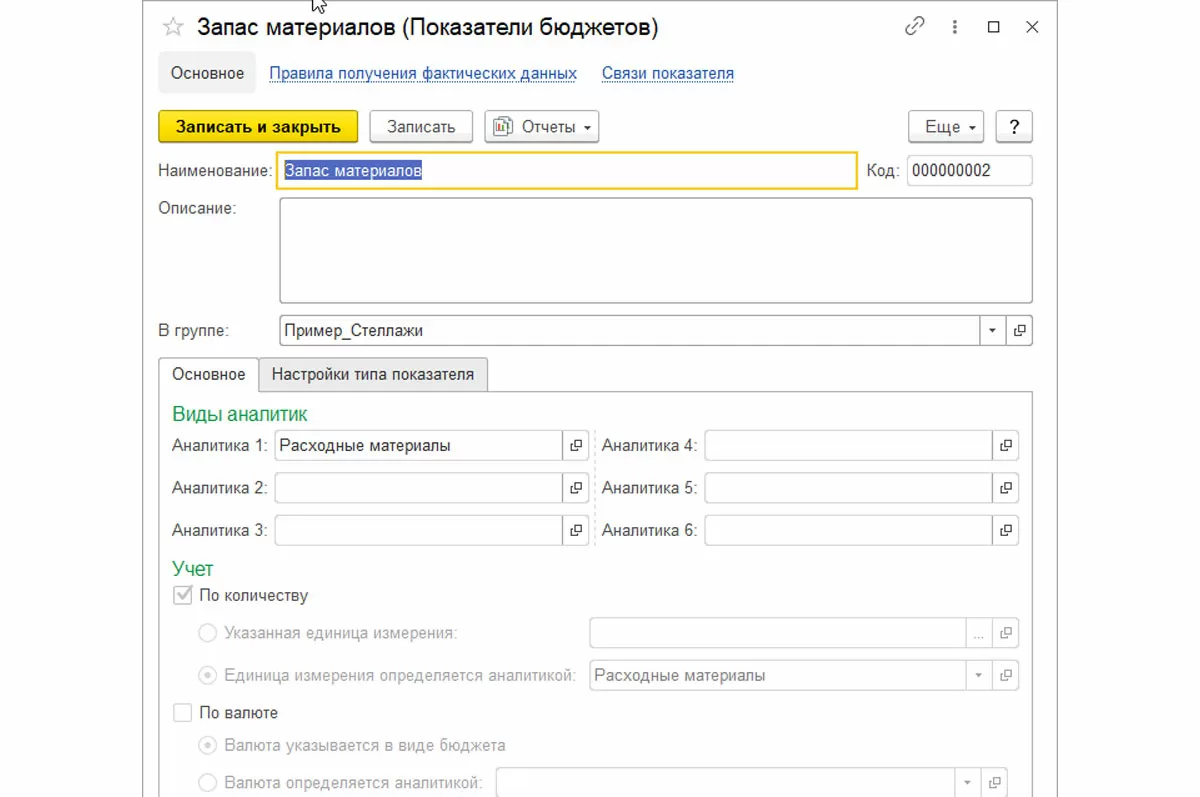
Task: Open Аналитика 6 selection form icon
Action: 1005,530
